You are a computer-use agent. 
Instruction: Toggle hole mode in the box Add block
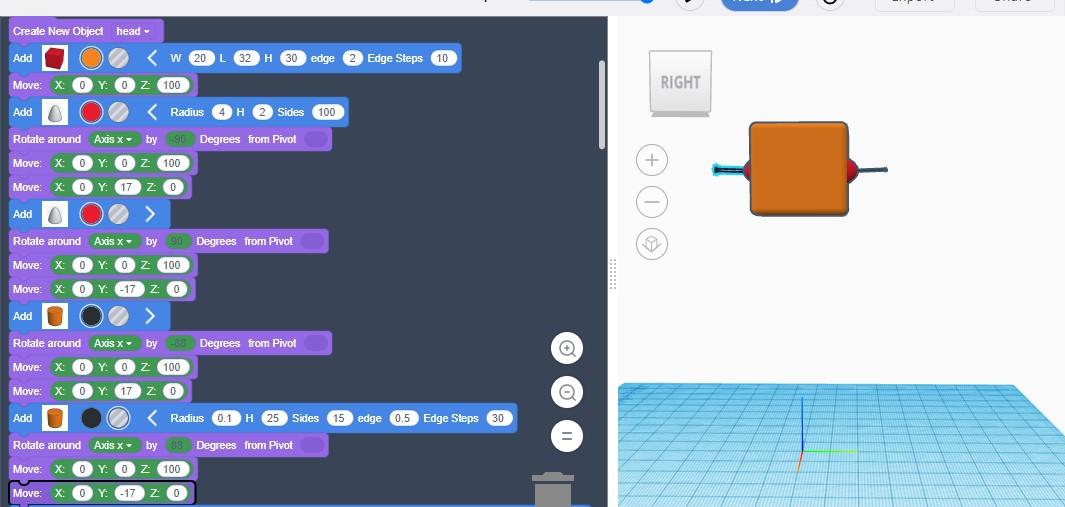[119, 58]
